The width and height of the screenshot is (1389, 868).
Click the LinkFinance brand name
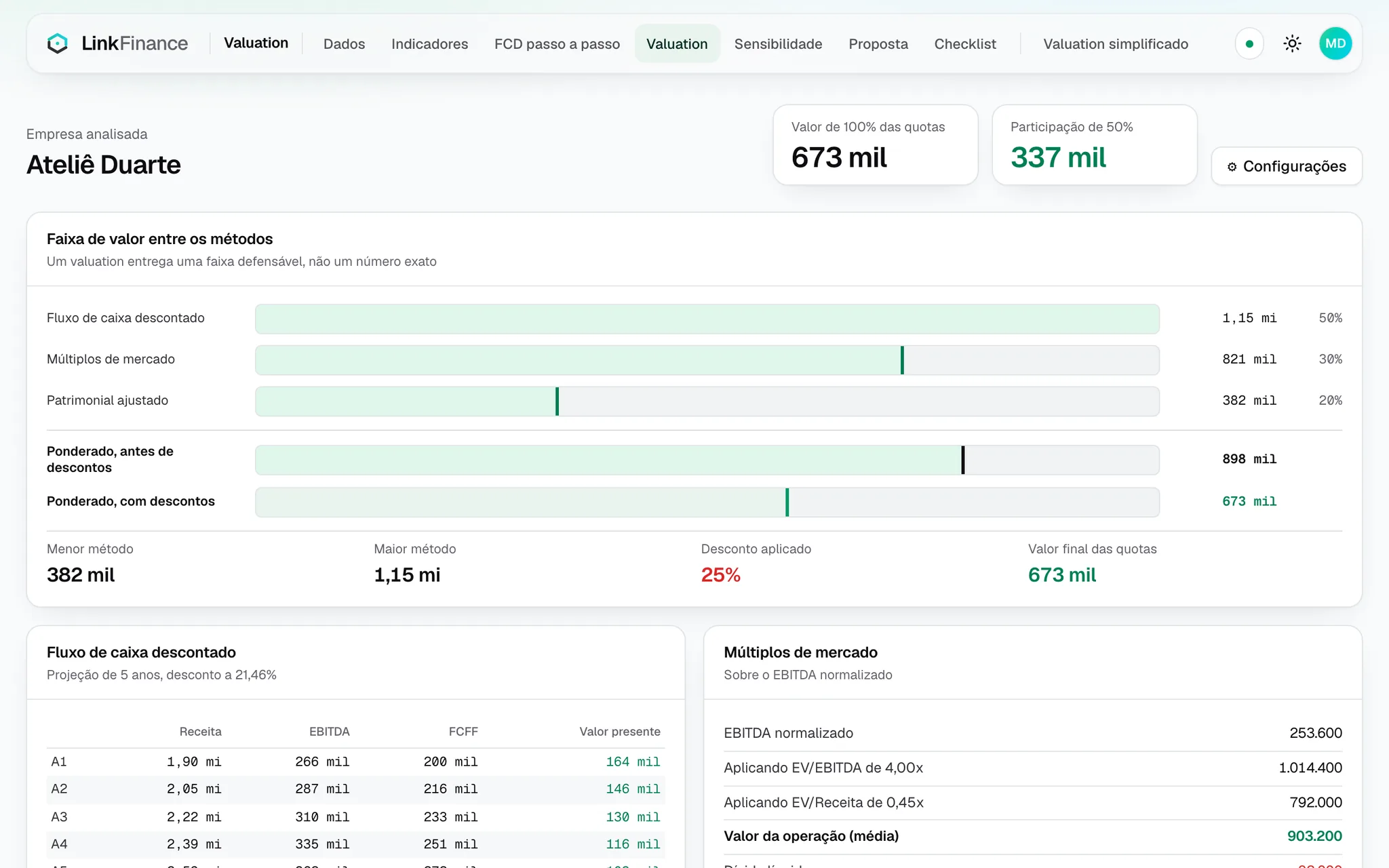pyautogui.click(x=134, y=43)
